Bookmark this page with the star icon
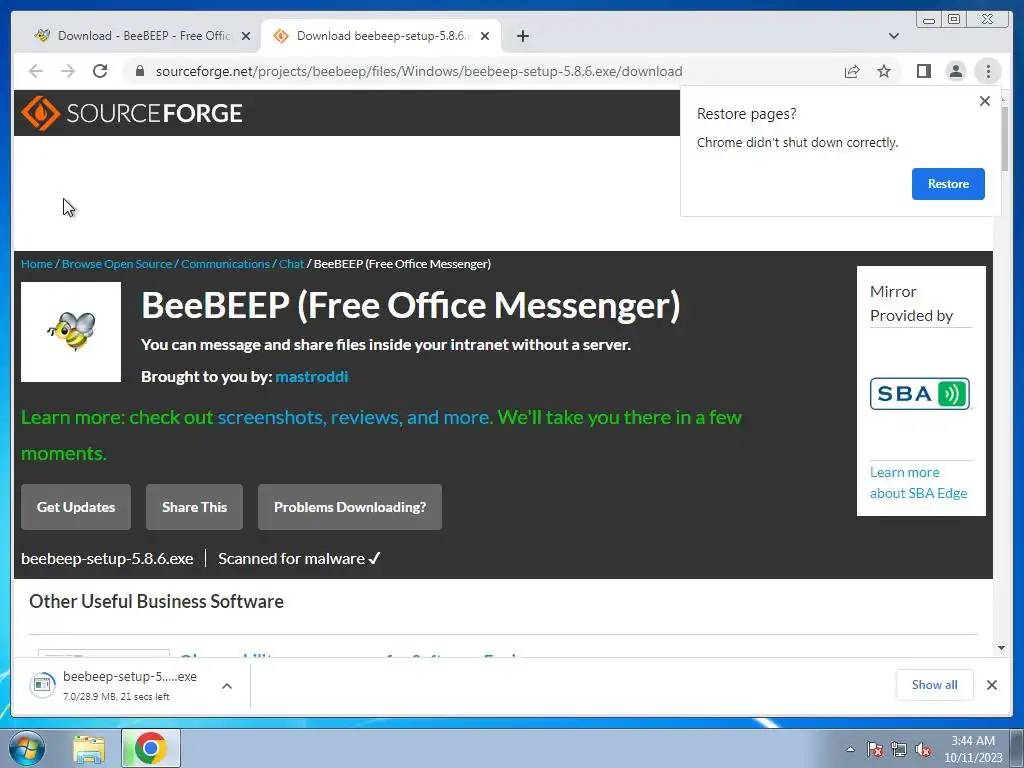This screenshot has width=1024, height=768. pos(884,71)
